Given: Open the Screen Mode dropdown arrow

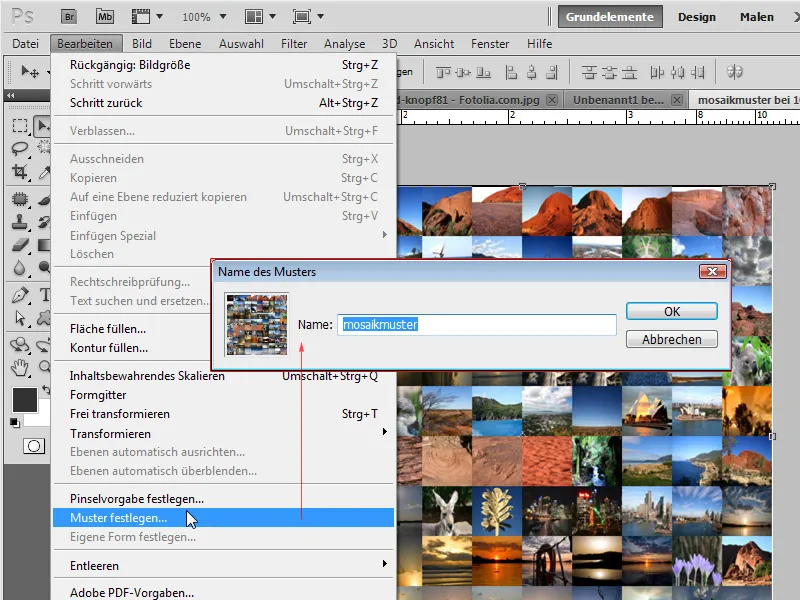Looking at the screenshot, I should click(x=320, y=17).
